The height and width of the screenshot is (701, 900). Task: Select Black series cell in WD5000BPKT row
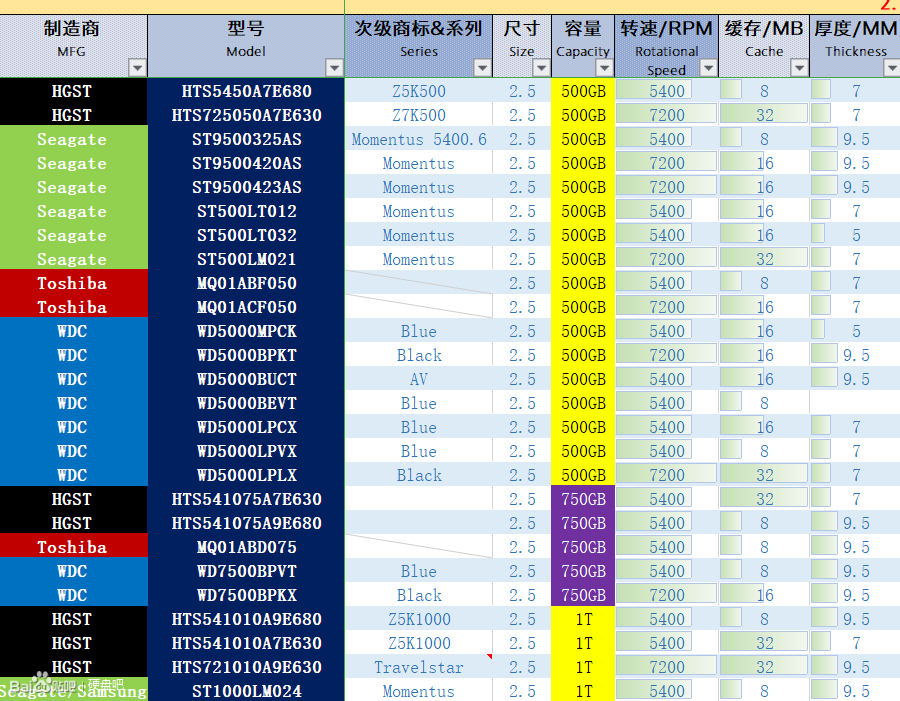click(x=418, y=355)
